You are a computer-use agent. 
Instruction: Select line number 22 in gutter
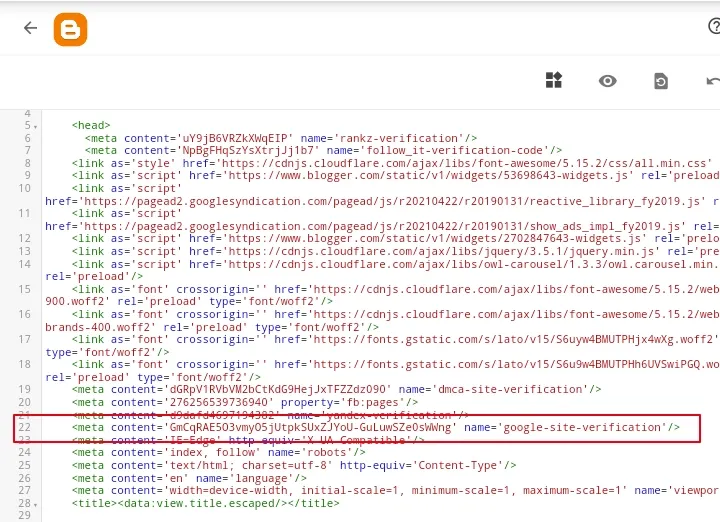coord(24,427)
